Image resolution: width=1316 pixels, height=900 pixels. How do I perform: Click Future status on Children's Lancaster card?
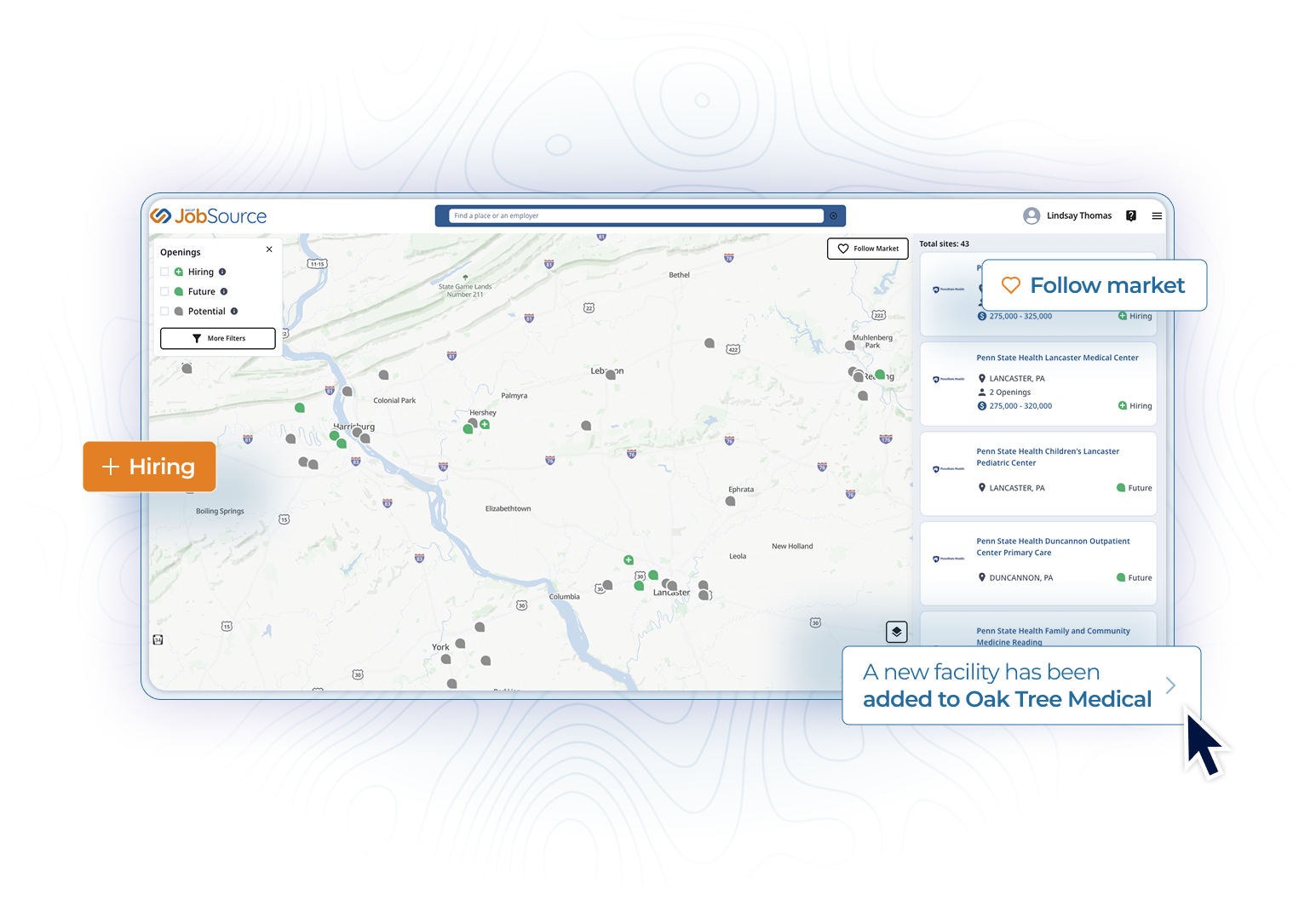pos(1135,488)
